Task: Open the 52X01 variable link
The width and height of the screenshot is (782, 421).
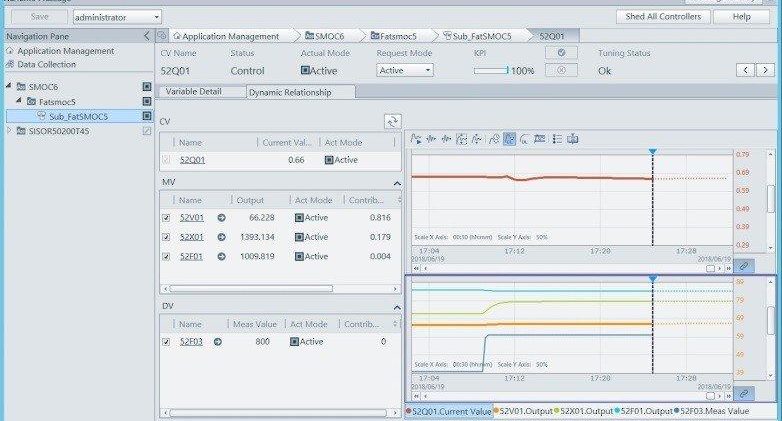Action: click(x=191, y=237)
